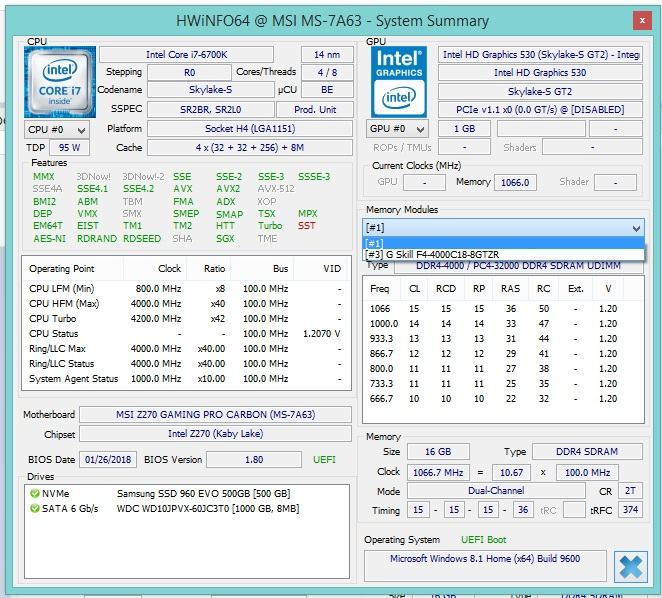Click the memory Mode Dual-Channel field
This screenshot has height=598, width=662.
coord(496,491)
